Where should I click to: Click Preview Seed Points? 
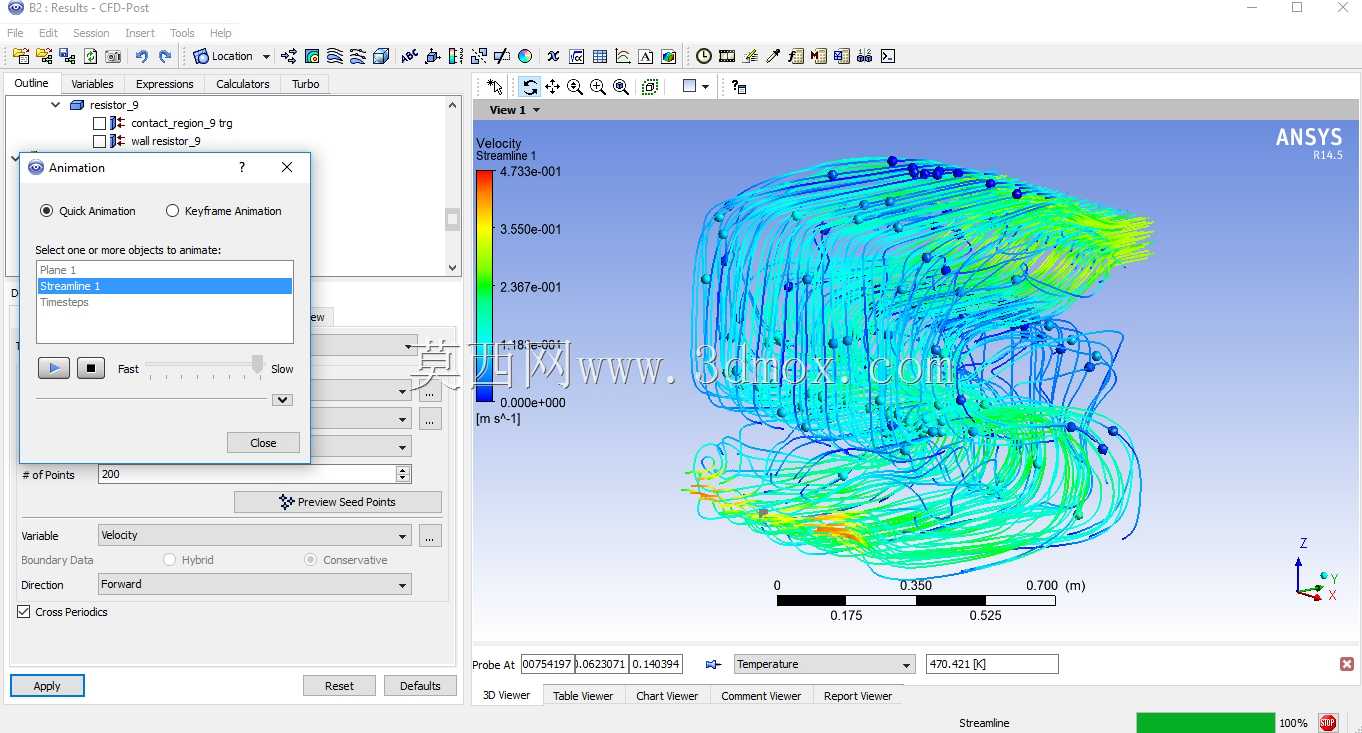(338, 502)
